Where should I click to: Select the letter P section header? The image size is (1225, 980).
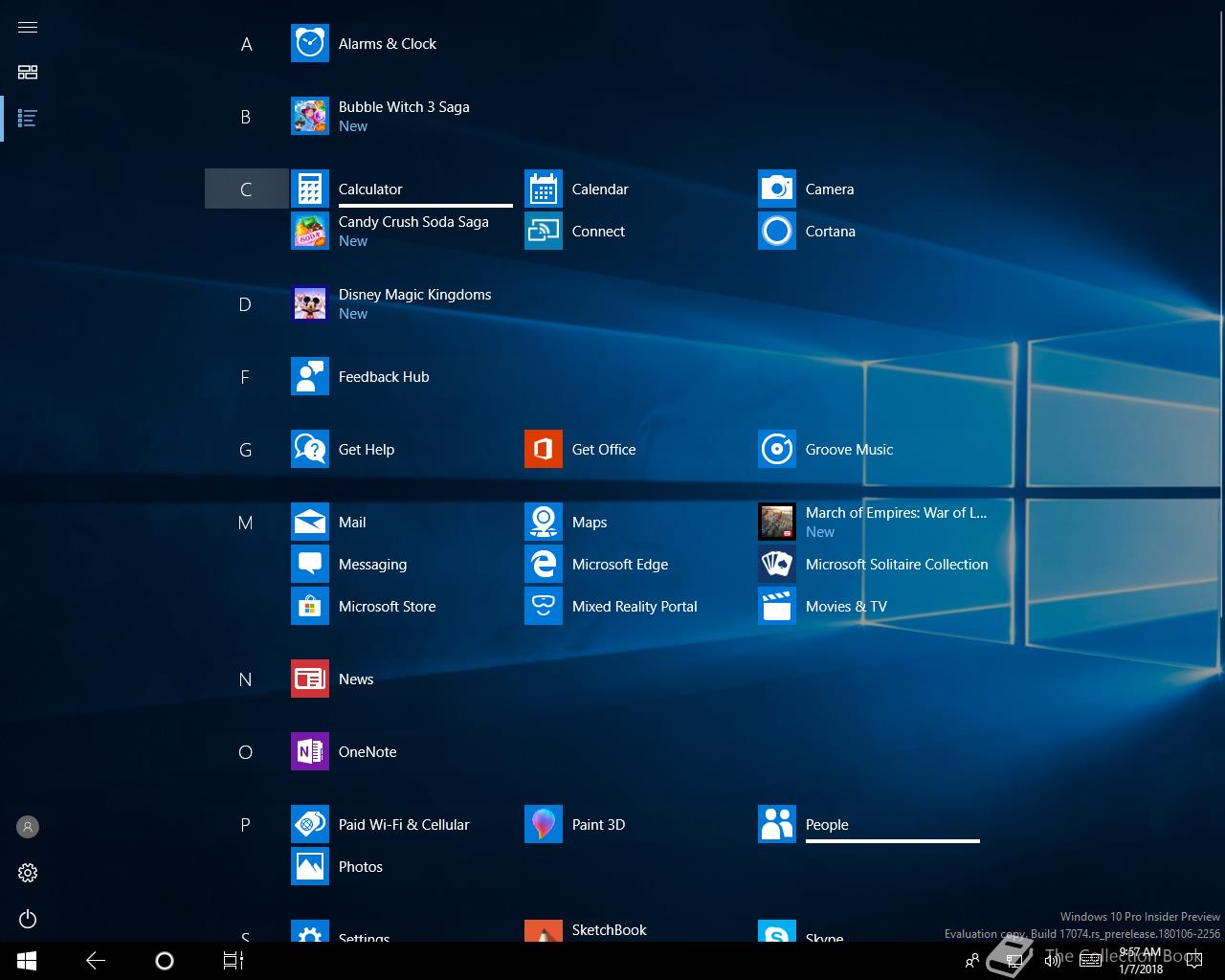(246, 825)
